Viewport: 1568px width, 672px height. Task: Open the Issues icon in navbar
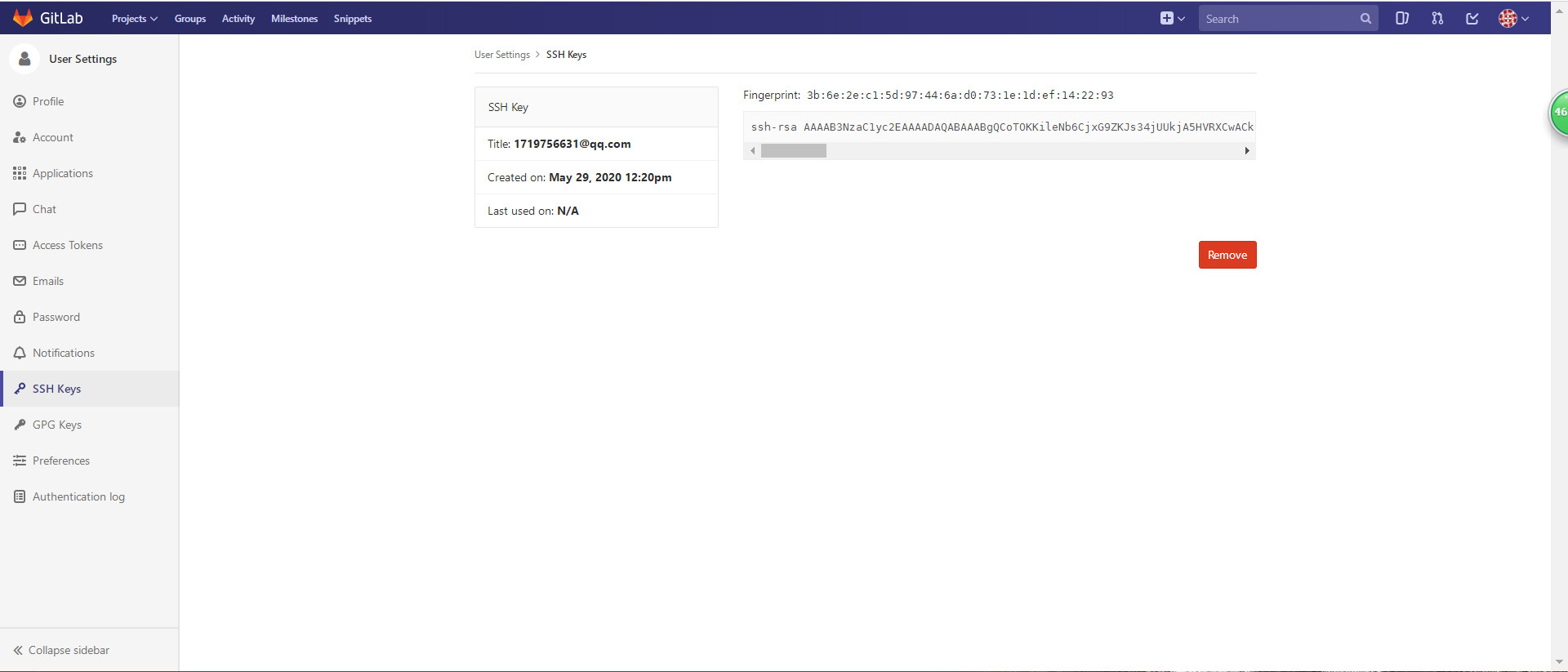1402,18
